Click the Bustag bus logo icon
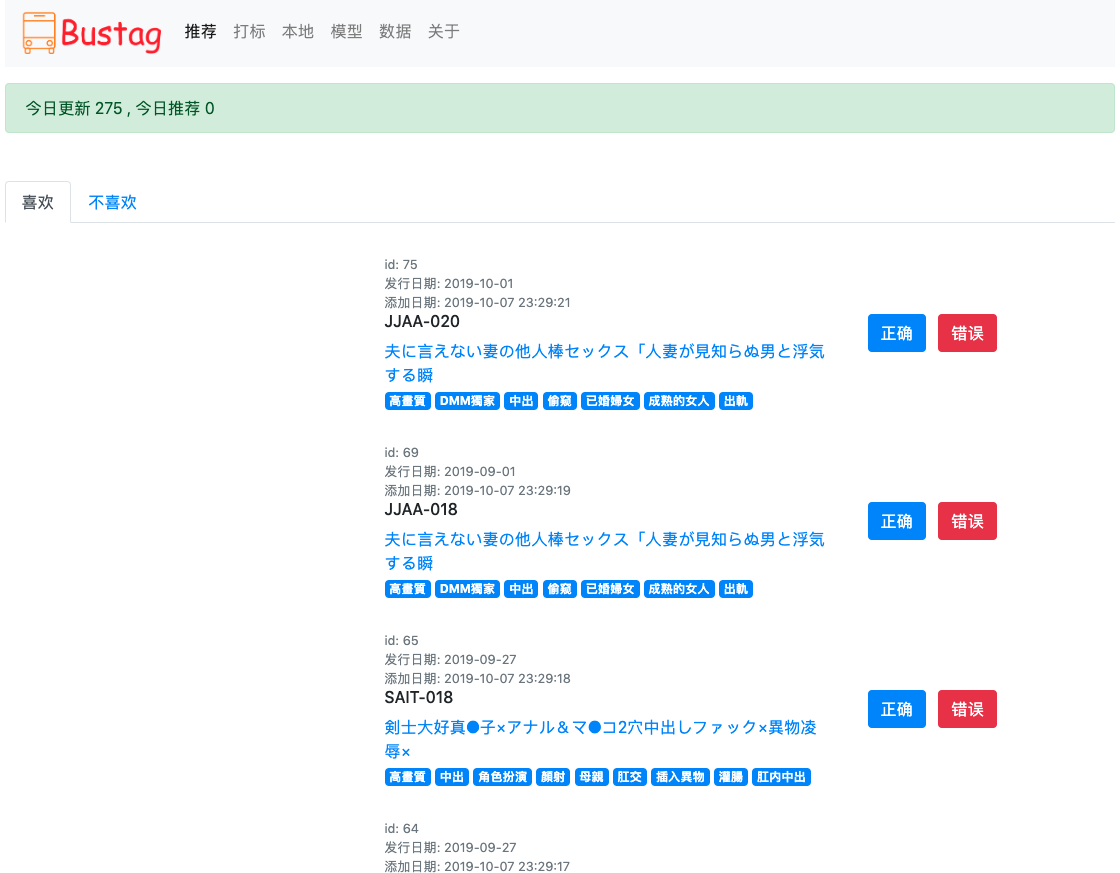Viewport: 1120px width, 873px height. point(39,33)
